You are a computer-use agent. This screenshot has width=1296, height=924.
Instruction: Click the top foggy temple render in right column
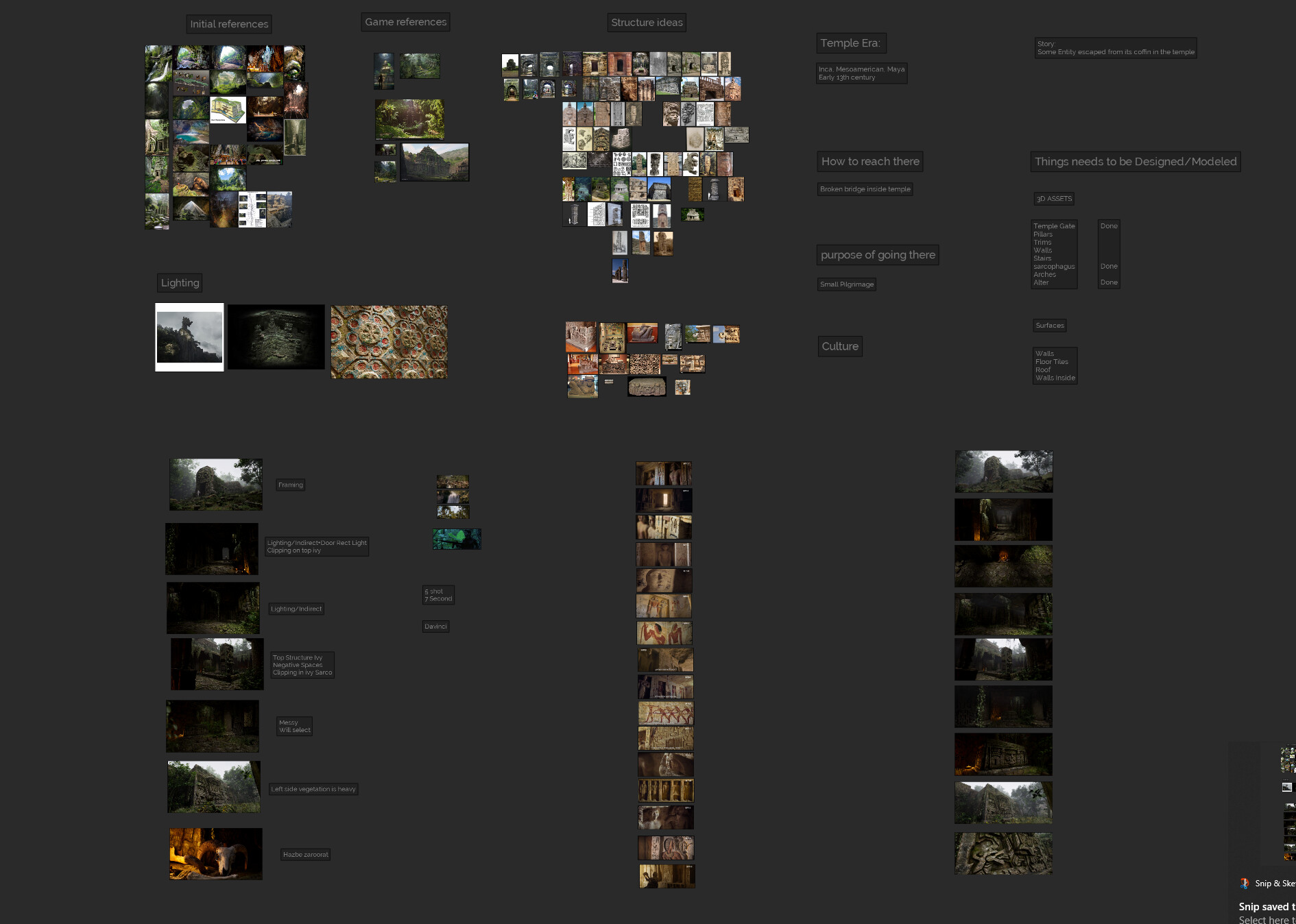pyautogui.click(x=1004, y=472)
